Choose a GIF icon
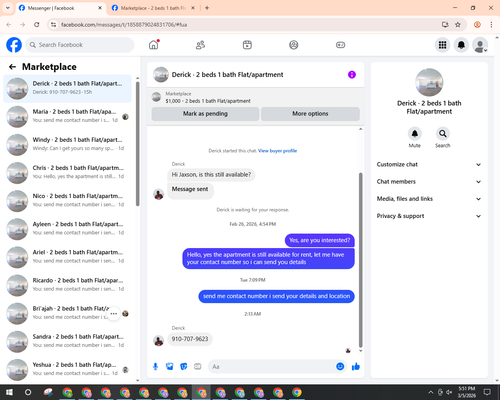 coord(198,367)
